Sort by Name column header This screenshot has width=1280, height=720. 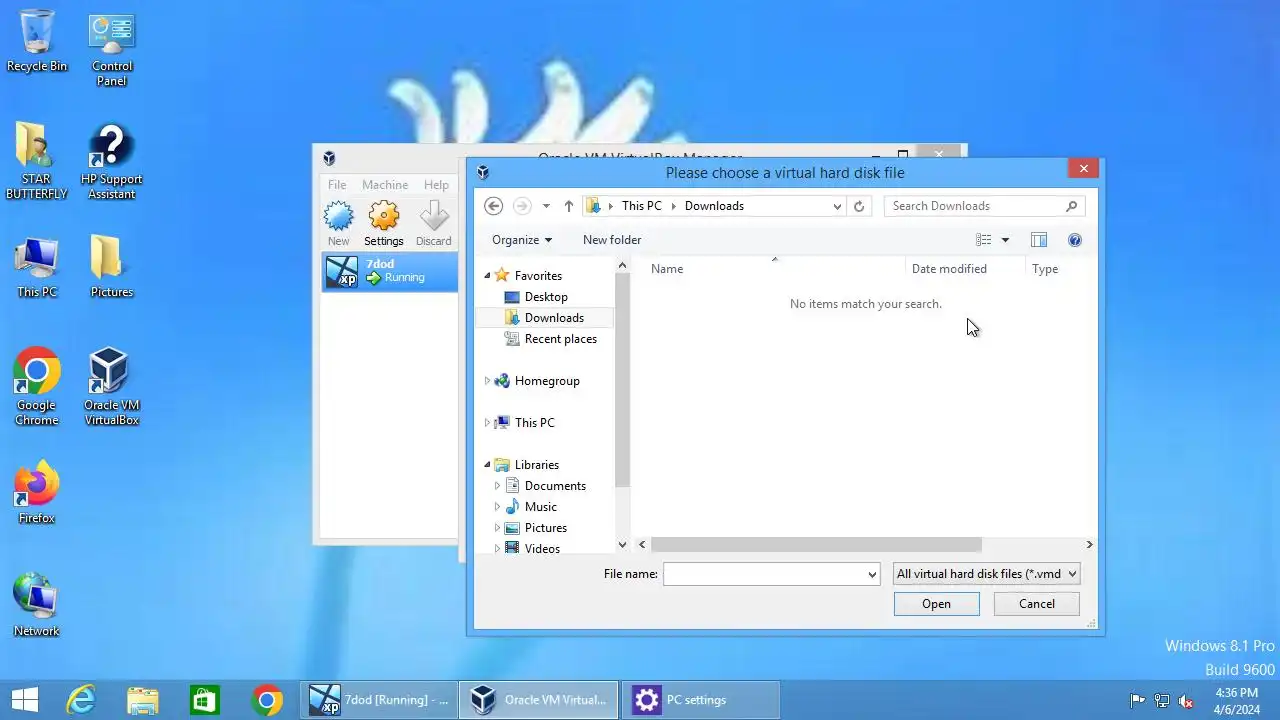(x=775, y=269)
